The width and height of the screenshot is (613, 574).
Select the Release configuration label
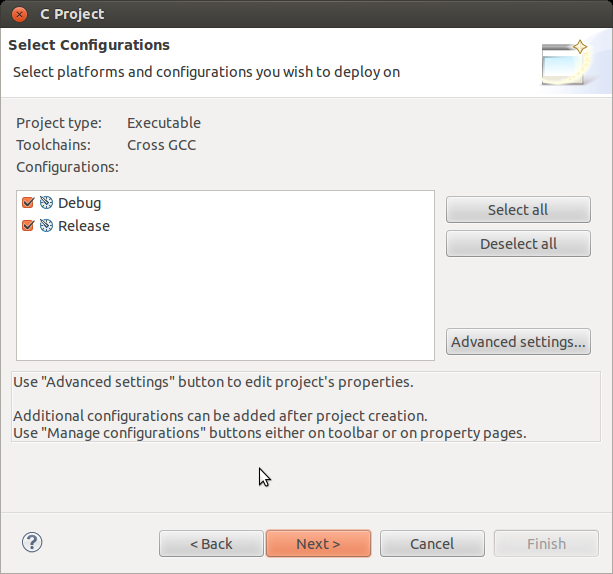coord(84,226)
